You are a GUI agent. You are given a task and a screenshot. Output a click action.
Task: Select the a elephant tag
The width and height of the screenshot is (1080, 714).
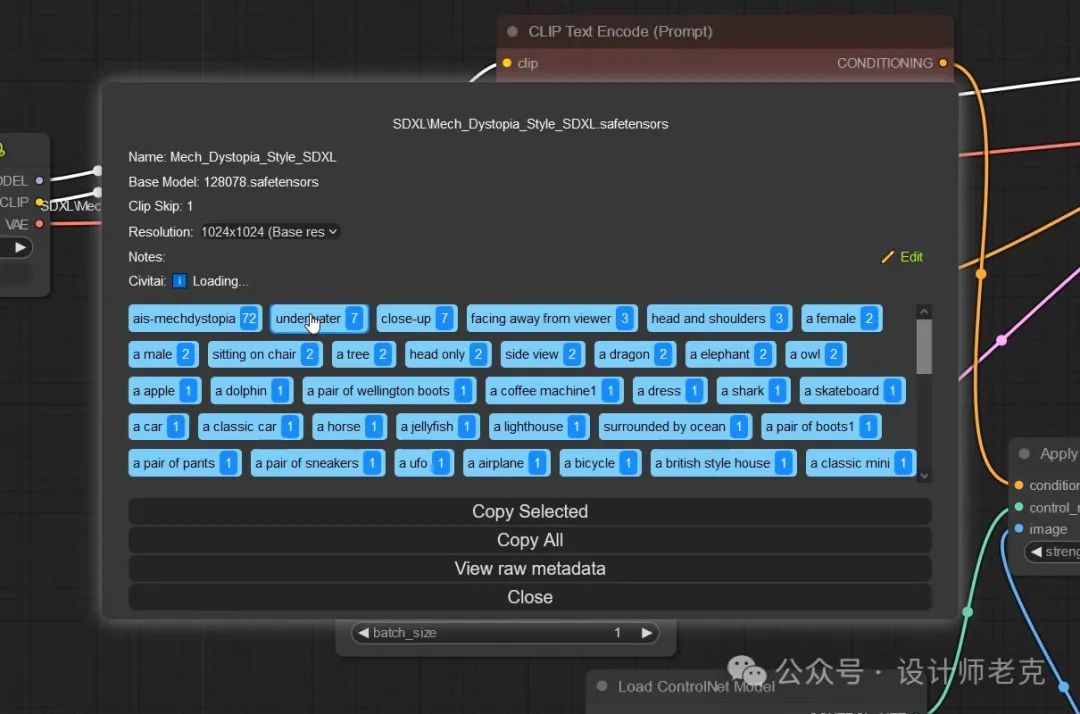click(x=731, y=354)
